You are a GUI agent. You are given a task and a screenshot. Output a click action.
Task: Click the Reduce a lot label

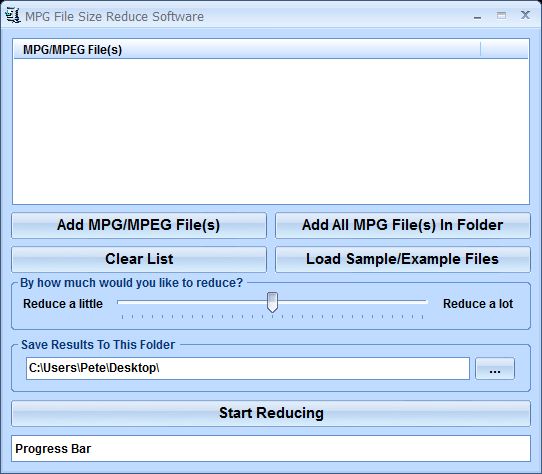(478, 304)
